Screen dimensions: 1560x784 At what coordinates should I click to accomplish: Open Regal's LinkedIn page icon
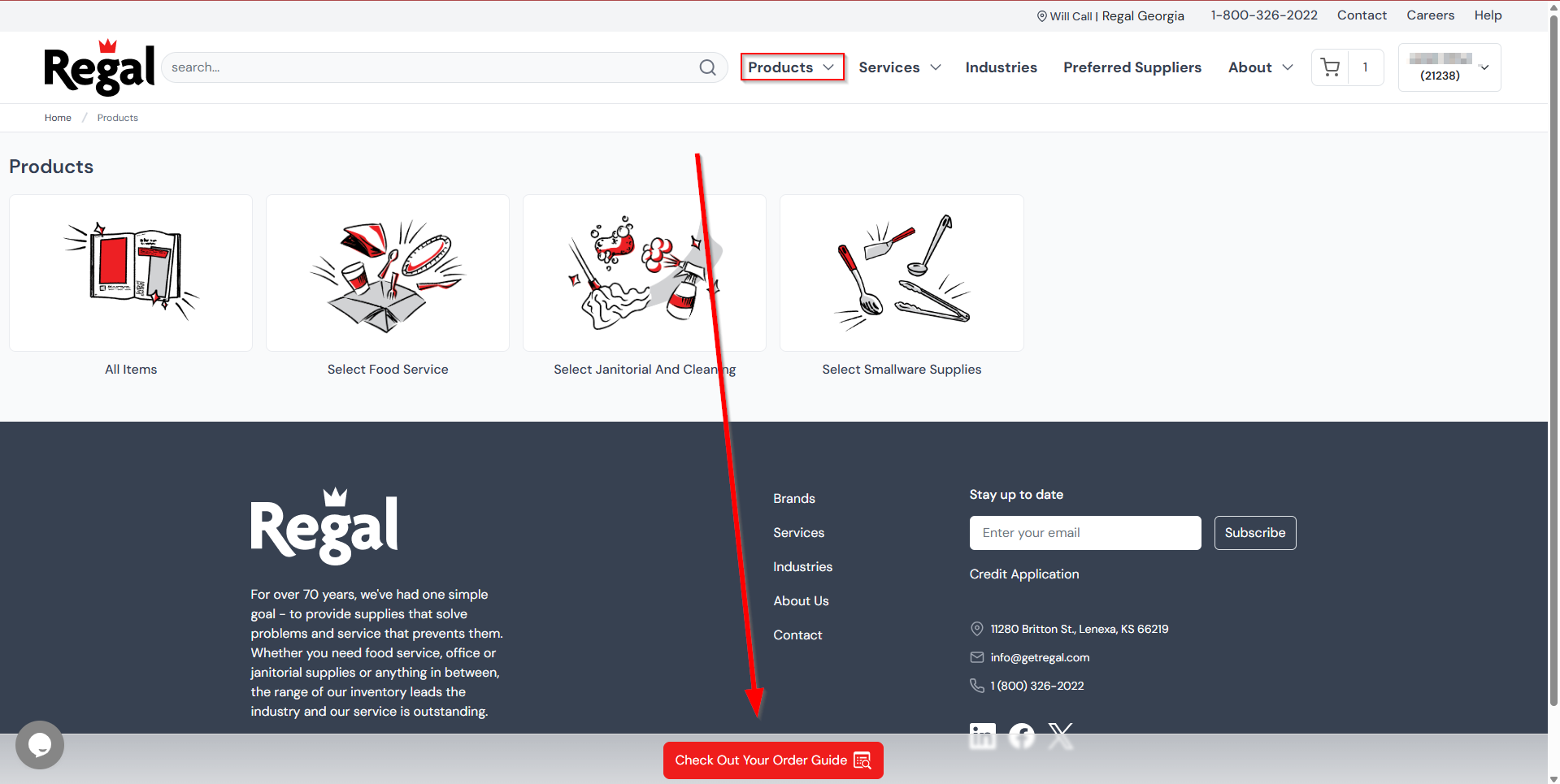click(982, 736)
